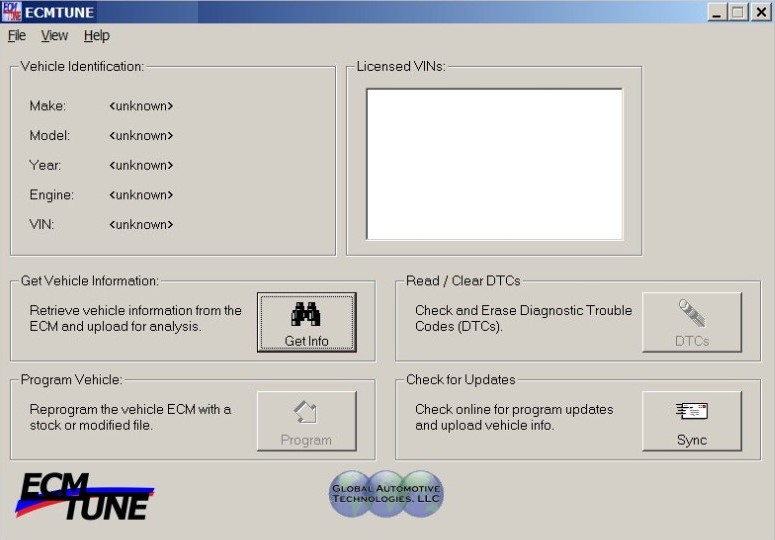The image size is (775, 540).
Task: Click the 'Program Vehicle:' group label
Action: [71, 379]
